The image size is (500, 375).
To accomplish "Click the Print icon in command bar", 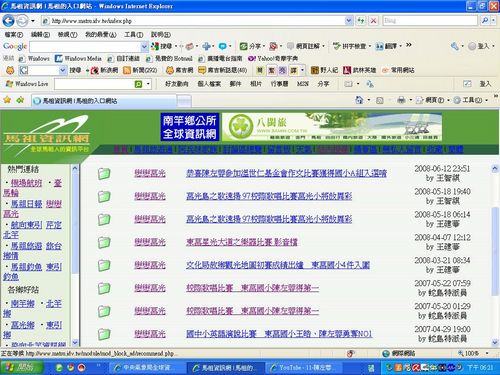I will tap(401, 100).
